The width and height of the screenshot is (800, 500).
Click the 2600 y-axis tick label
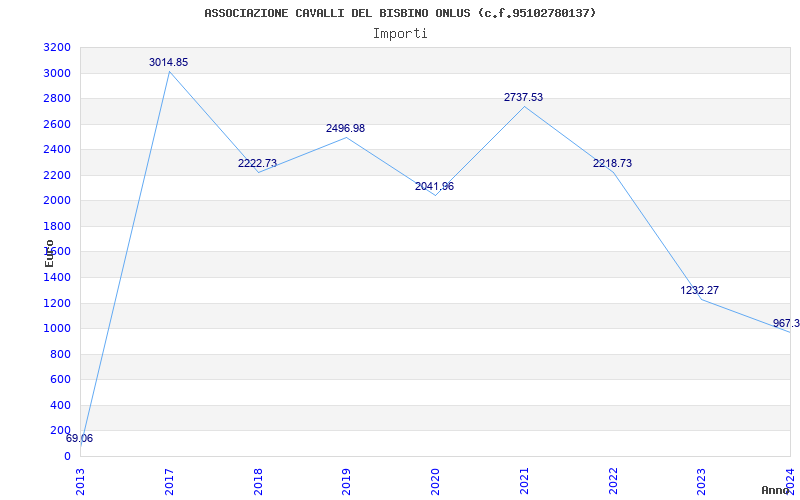pyautogui.click(x=57, y=124)
